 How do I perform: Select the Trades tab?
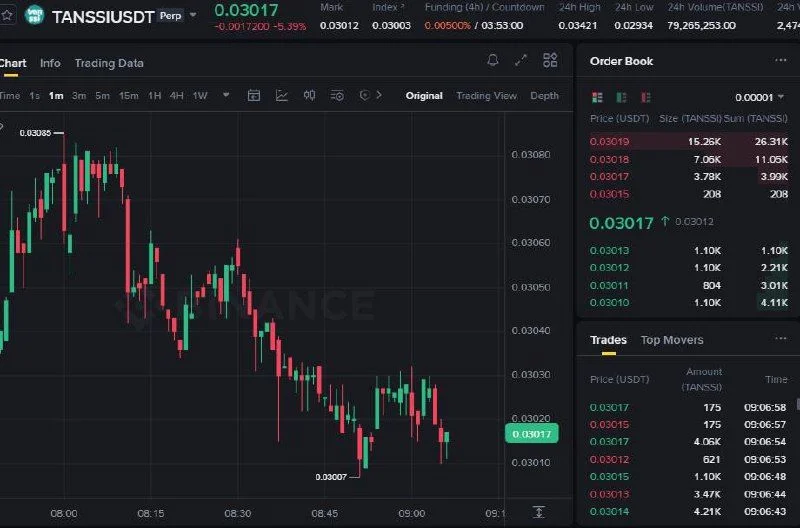point(608,340)
